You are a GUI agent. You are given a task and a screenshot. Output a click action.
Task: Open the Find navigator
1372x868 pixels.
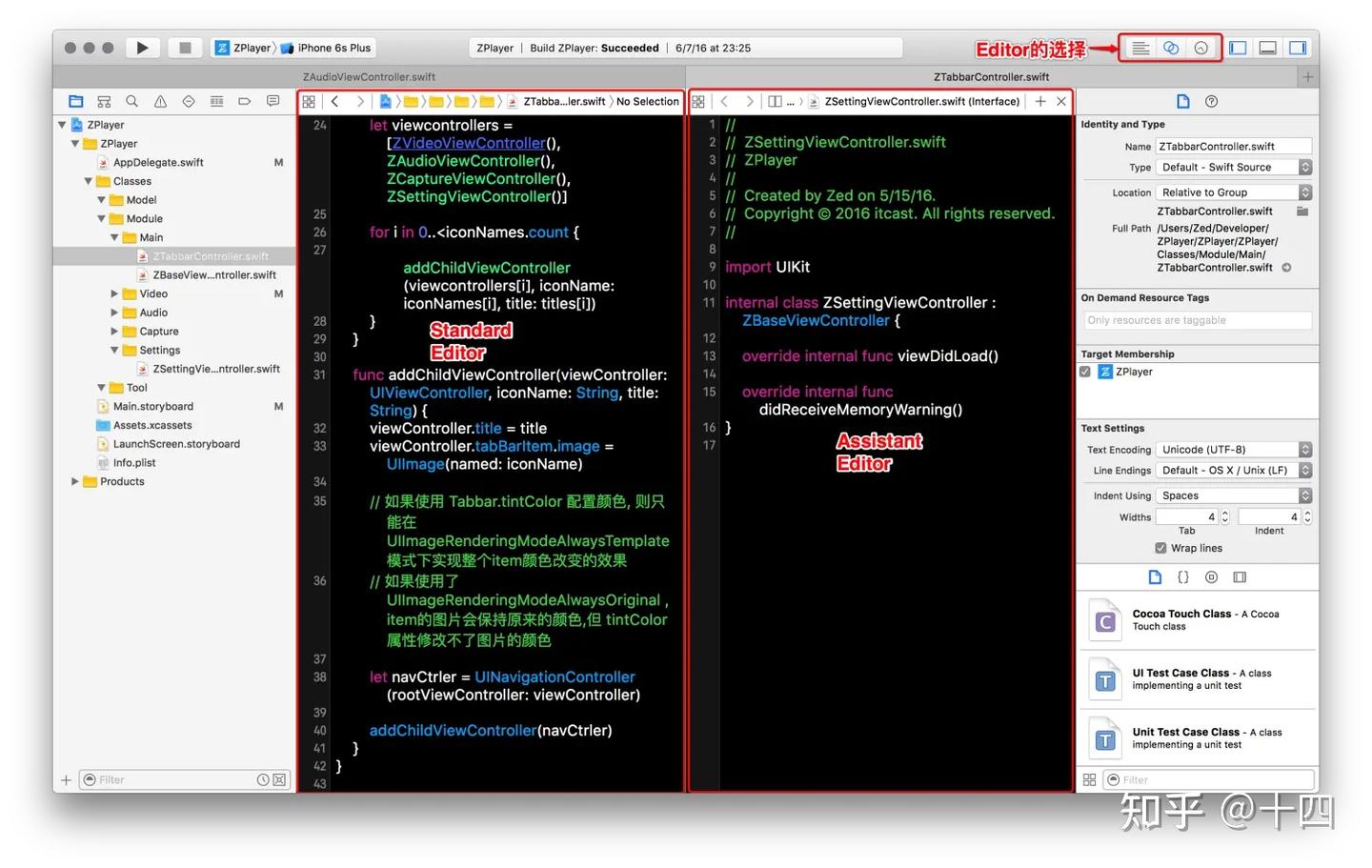[x=131, y=101]
